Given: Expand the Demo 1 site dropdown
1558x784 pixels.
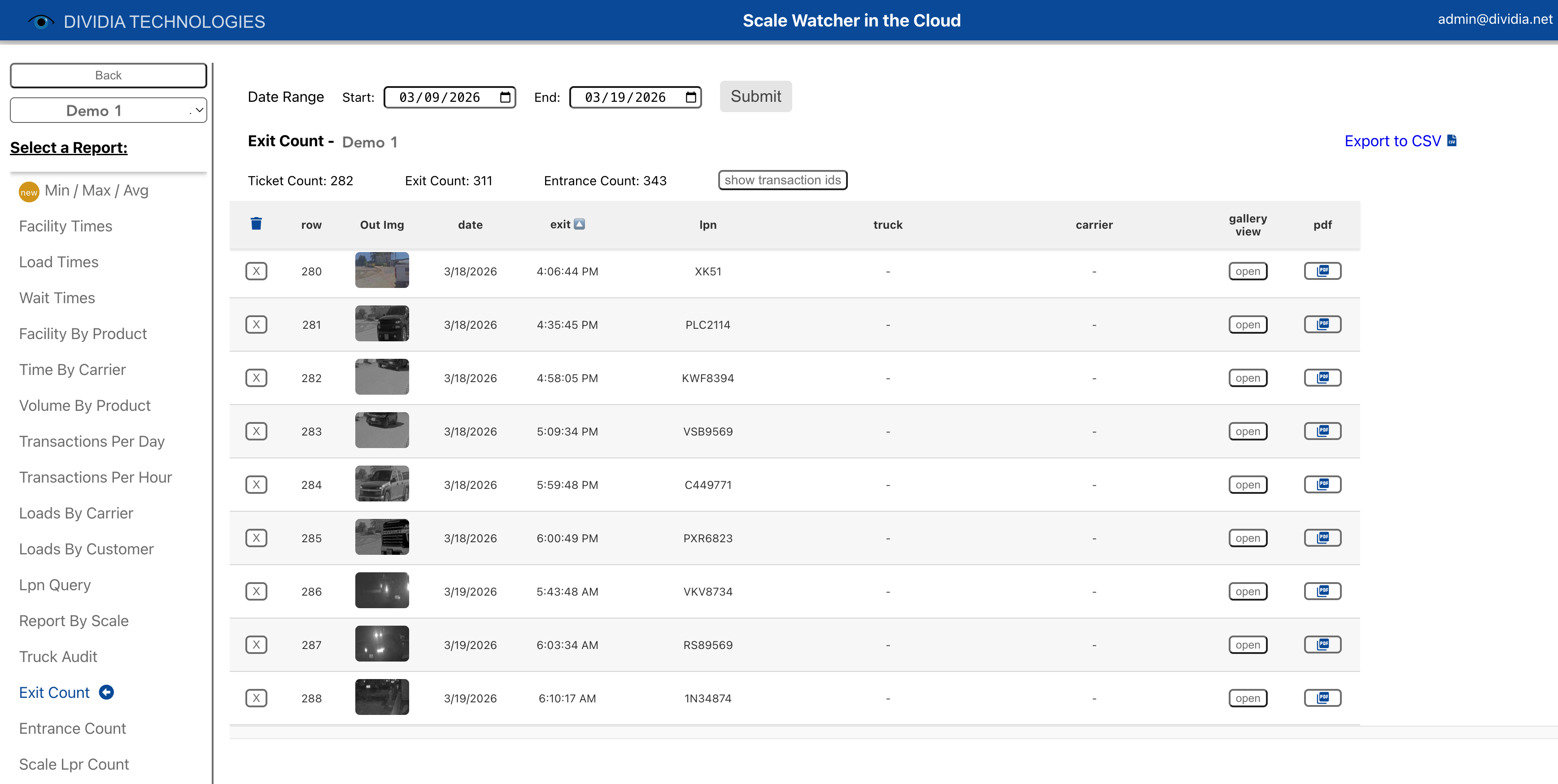Looking at the screenshot, I should 108,111.
